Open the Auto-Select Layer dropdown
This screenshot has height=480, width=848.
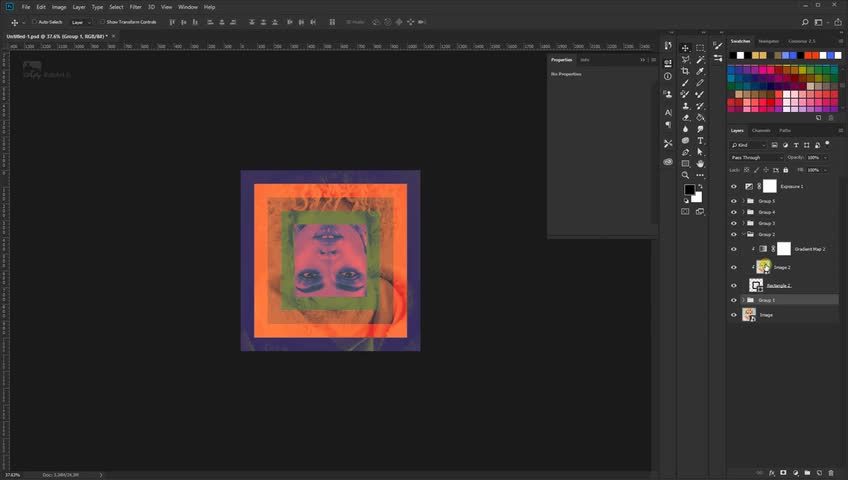[81, 22]
